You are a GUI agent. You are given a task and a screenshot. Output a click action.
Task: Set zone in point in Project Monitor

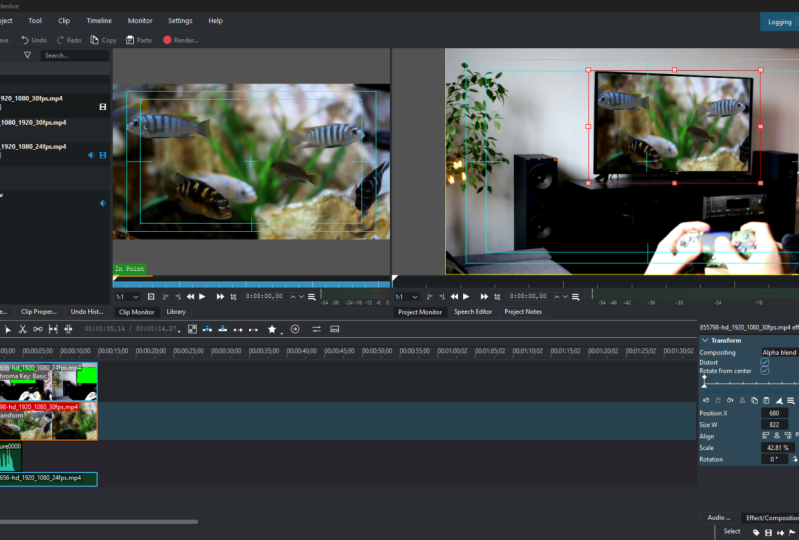click(x=429, y=296)
